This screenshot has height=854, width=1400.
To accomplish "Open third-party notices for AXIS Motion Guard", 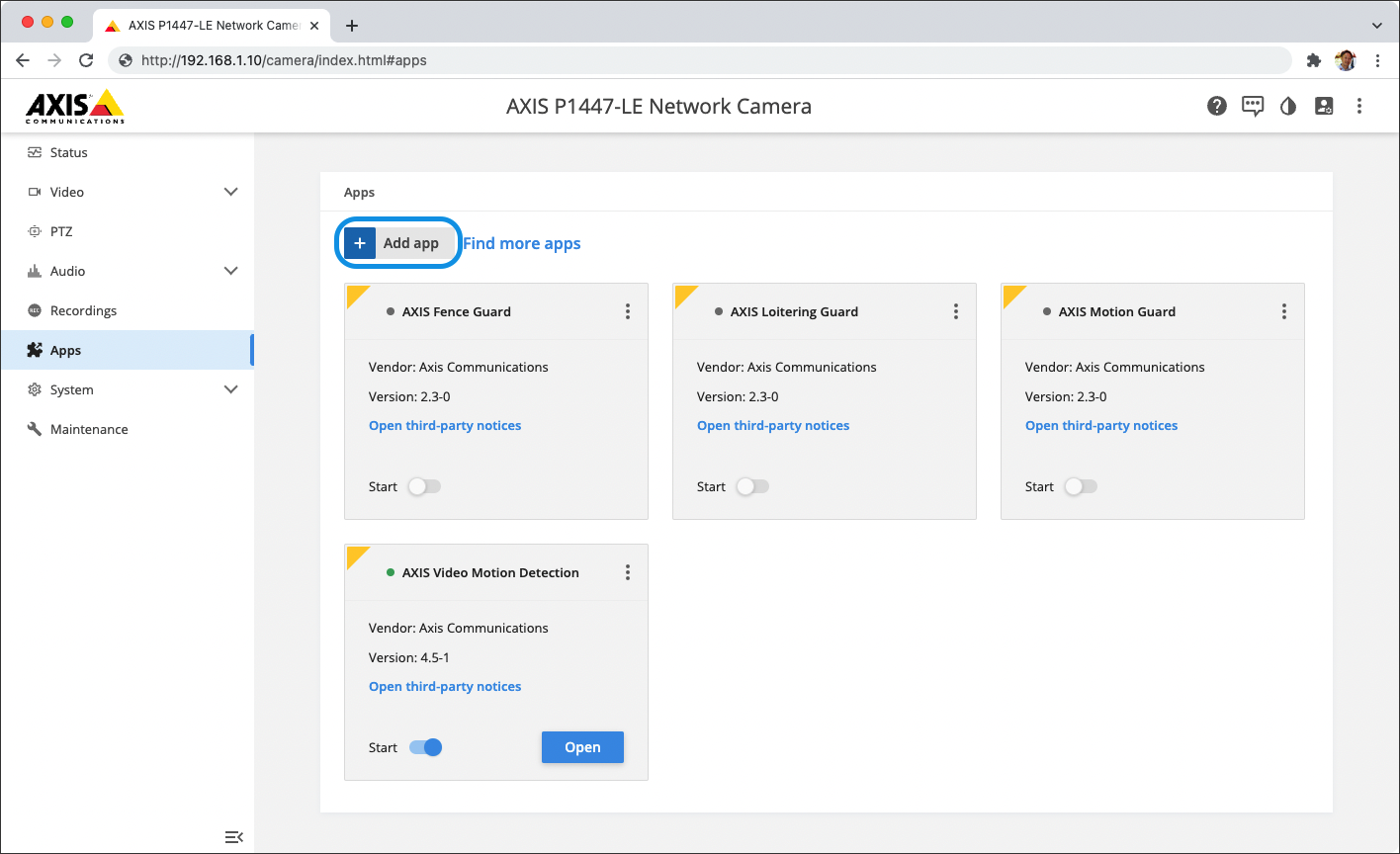I will pos(1101,425).
